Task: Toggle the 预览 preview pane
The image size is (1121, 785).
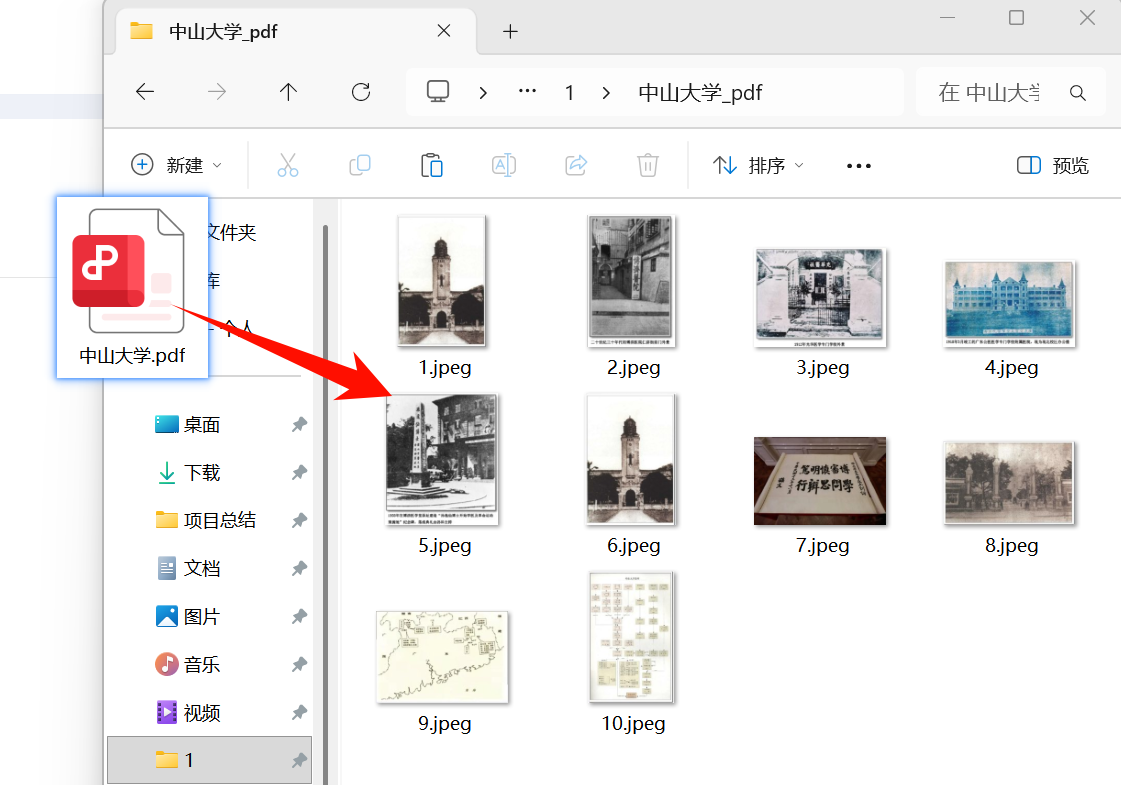Action: [x=1052, y=165]
